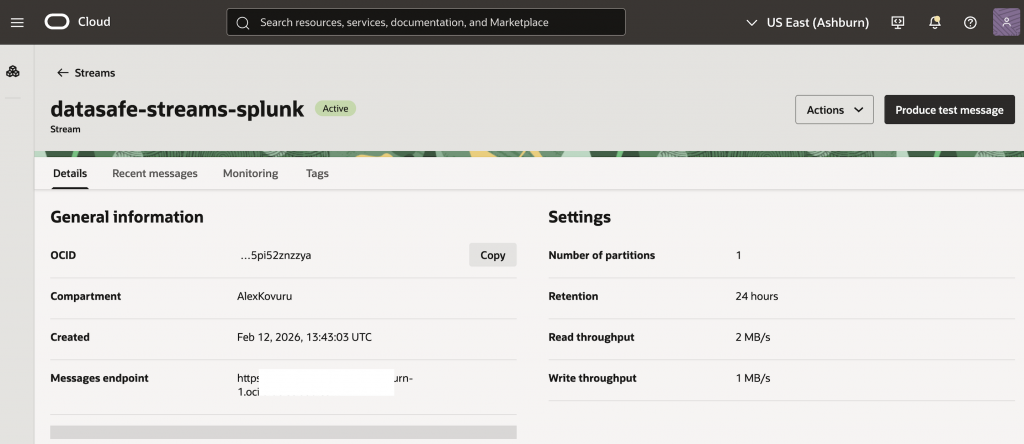
Task: Focus the resources and services search field
Action: (430, 22)
